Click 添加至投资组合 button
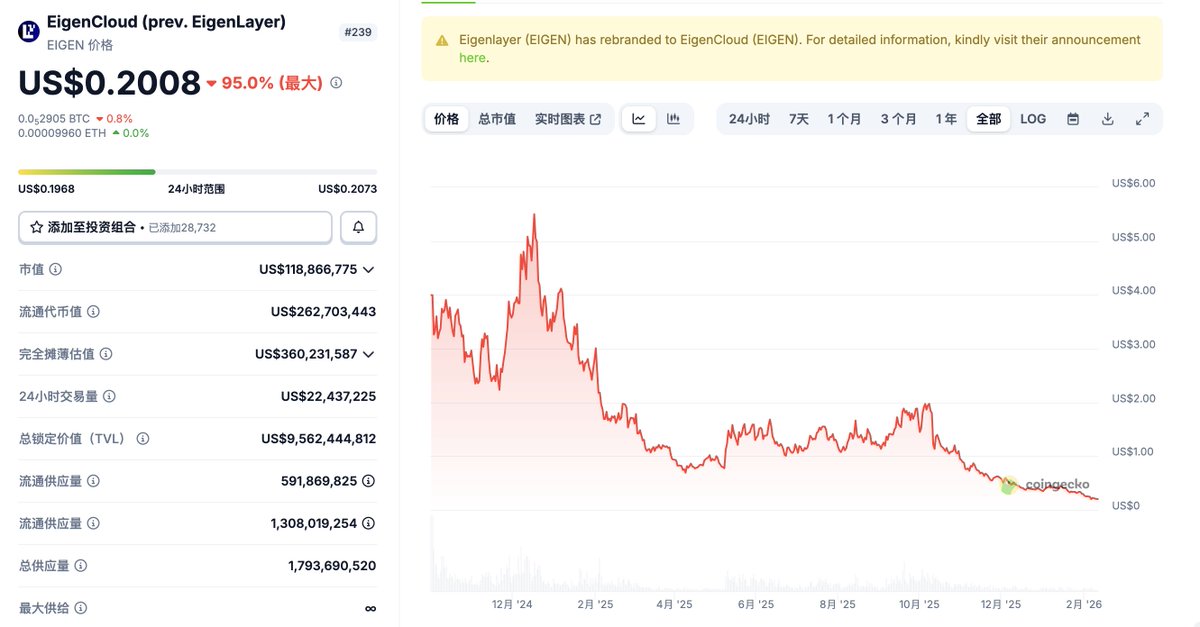 tap(175, 227)
